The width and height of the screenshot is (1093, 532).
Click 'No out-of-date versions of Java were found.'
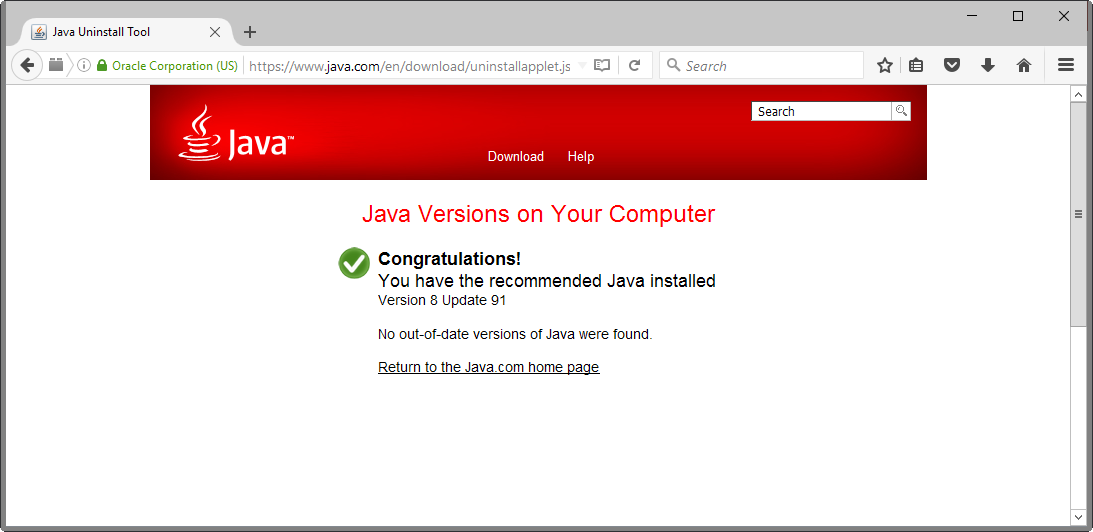coord(515,334)
